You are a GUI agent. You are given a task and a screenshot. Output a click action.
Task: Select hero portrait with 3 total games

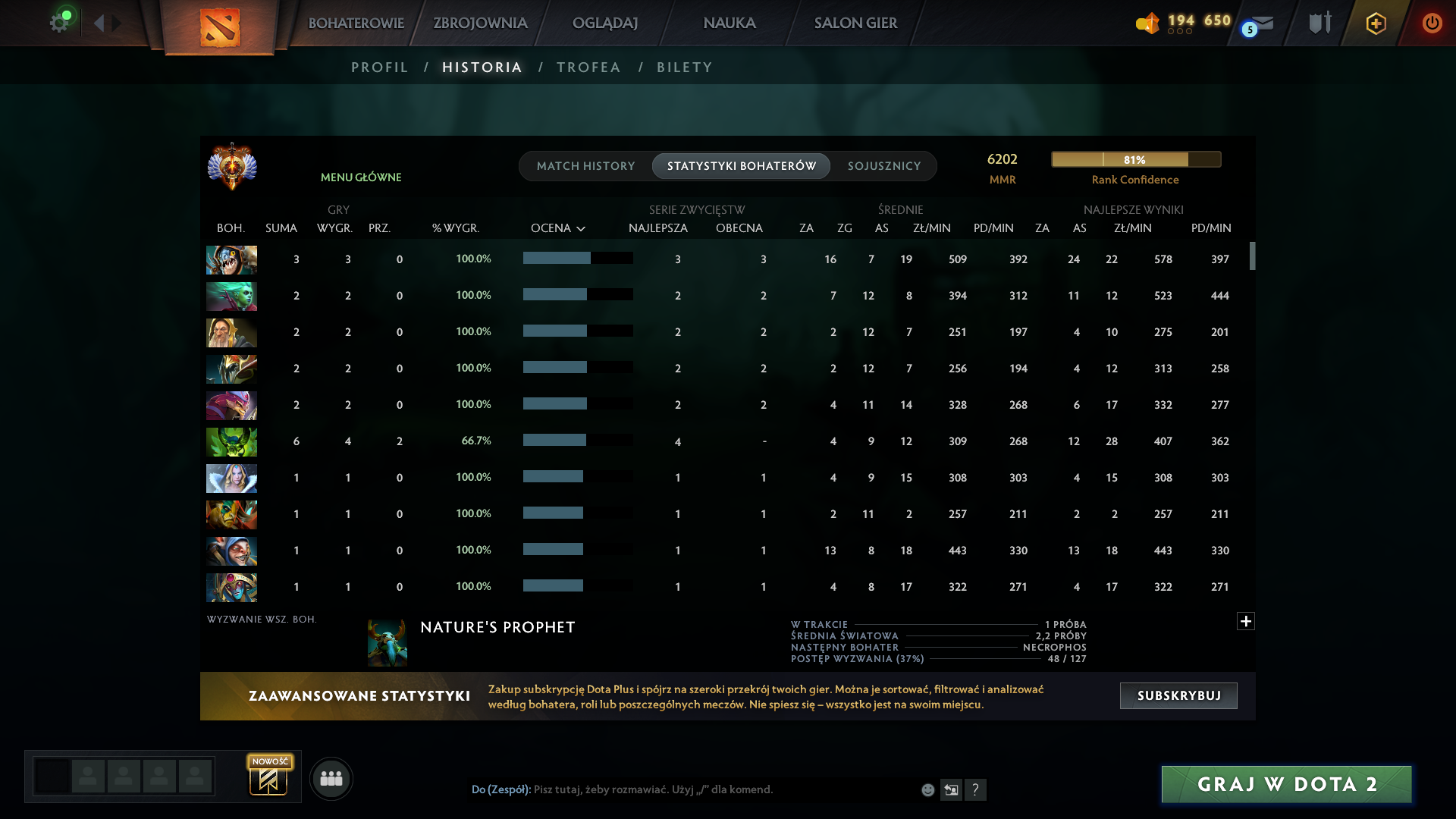coord(231,259)
